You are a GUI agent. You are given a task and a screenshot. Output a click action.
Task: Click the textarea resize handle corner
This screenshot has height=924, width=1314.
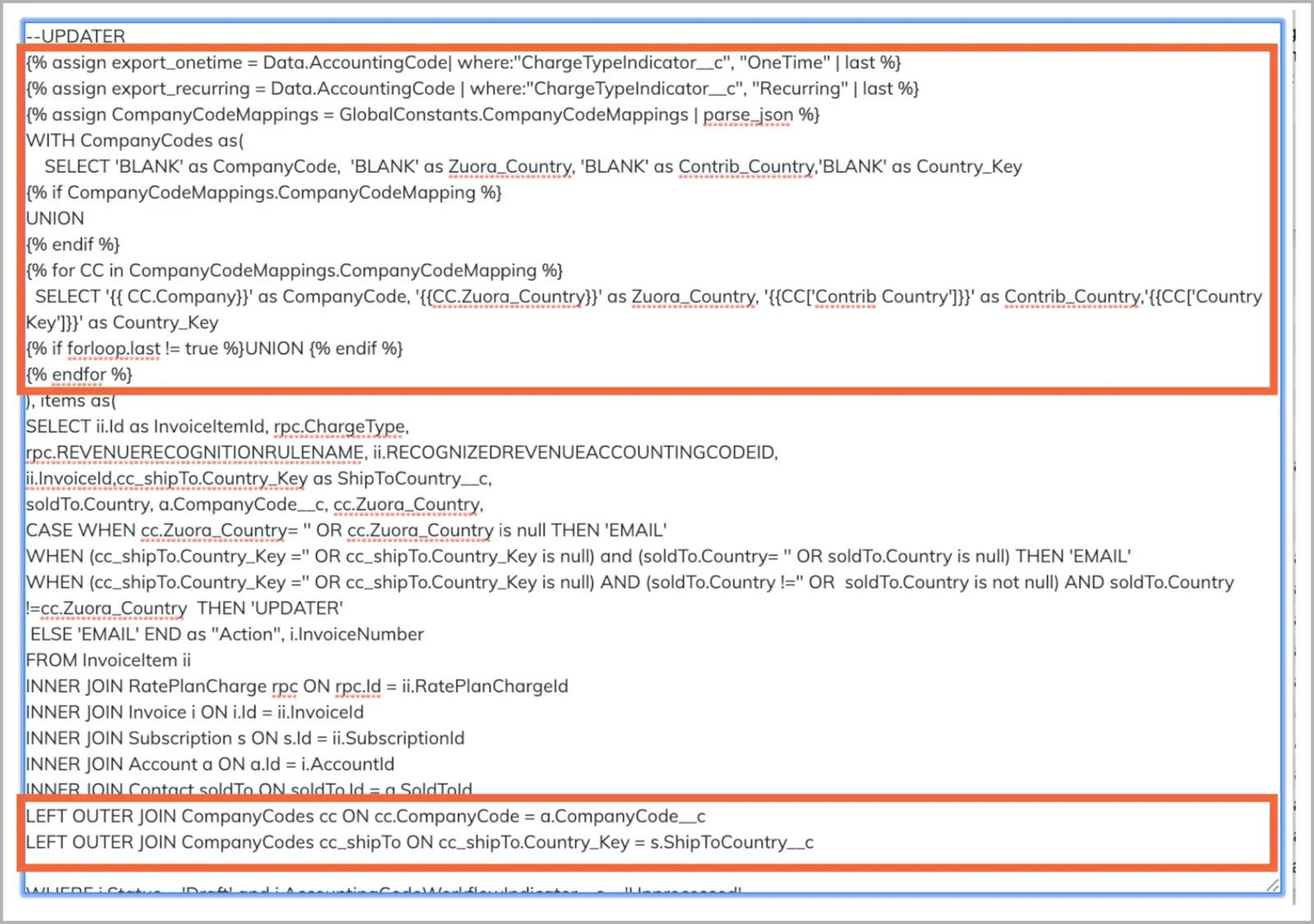click(x=1272, y=885)
